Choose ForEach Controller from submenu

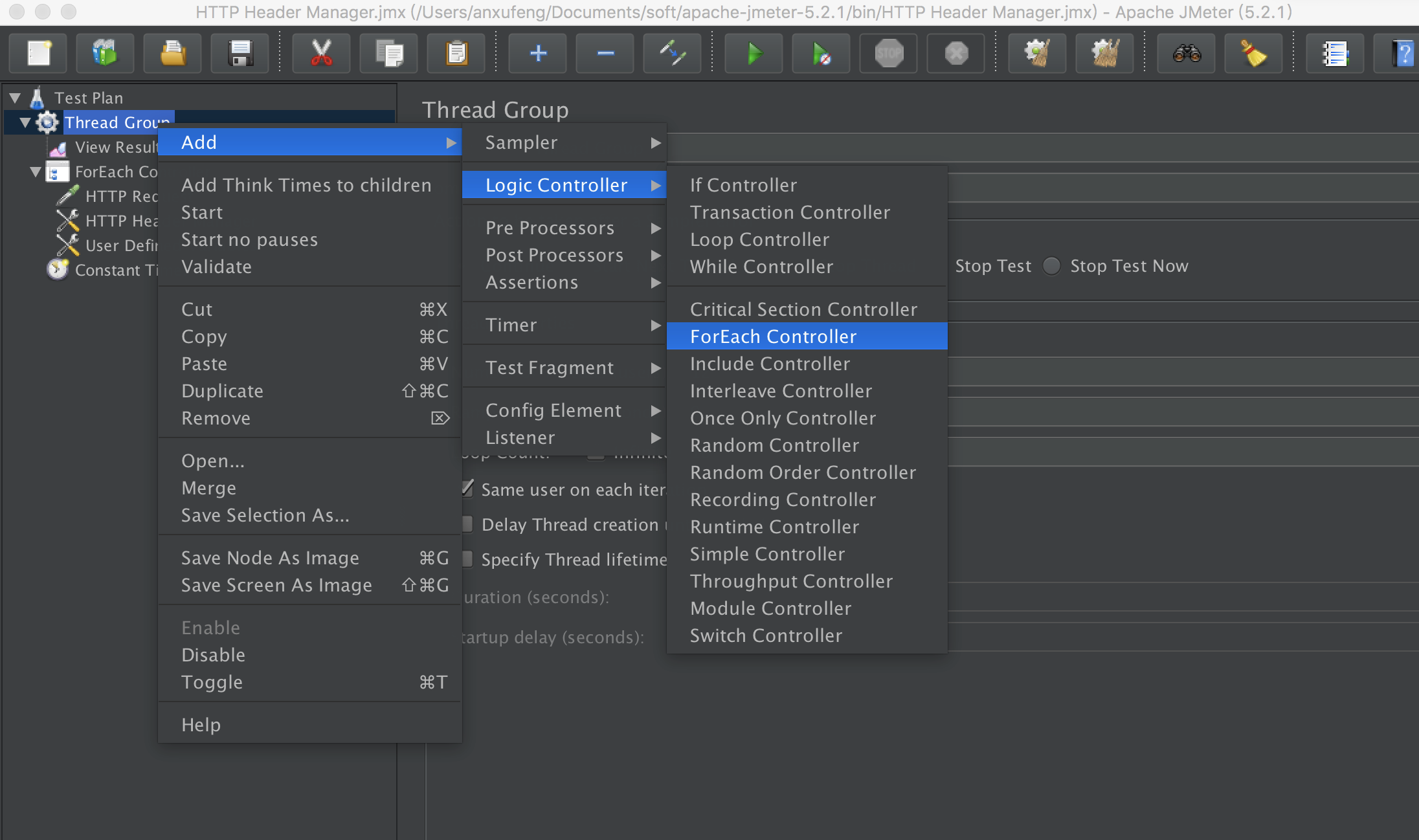773,337
